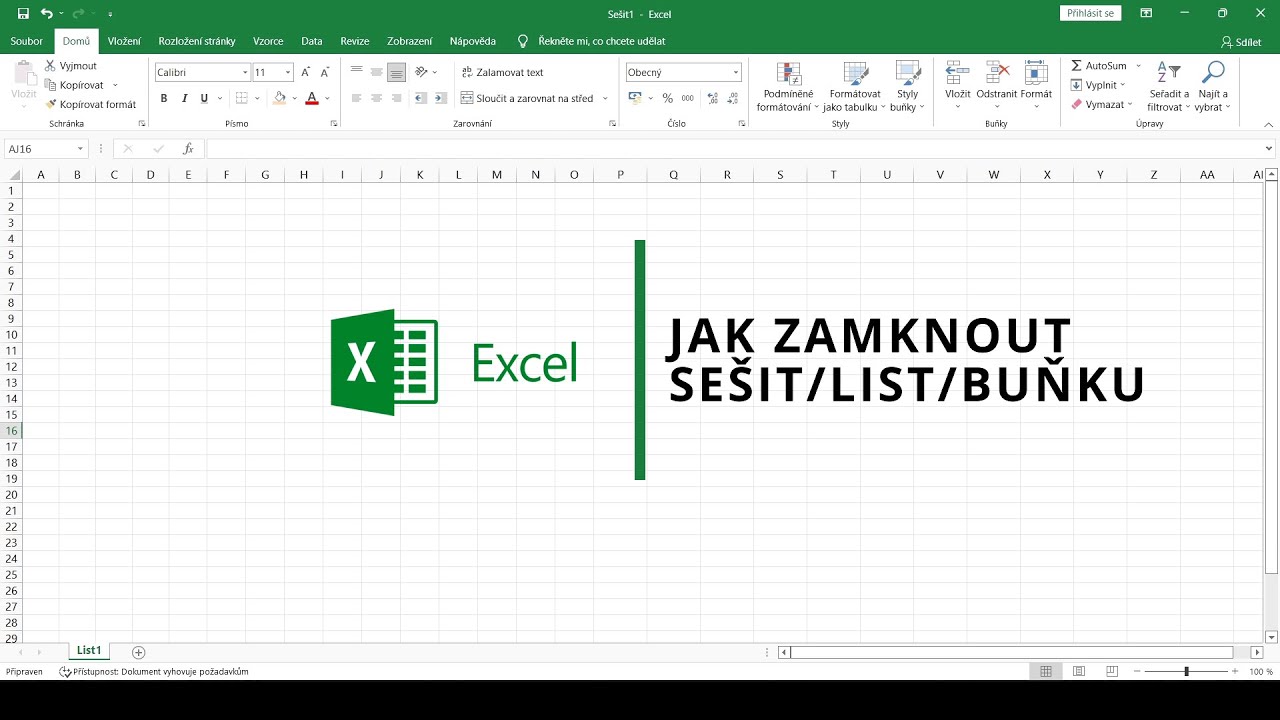Cut selection with the Vyjmout command
The height and width of the screenshot is (720, 1280).
click(x=71, y=66)
